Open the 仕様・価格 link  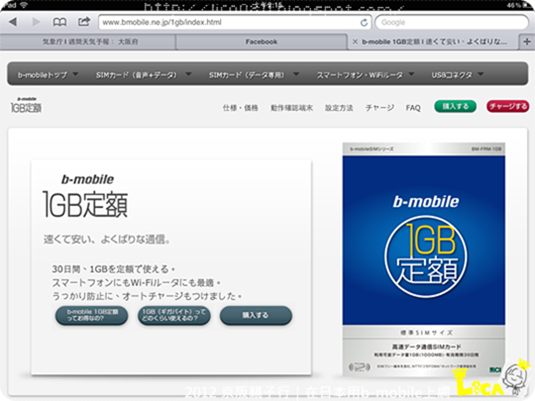click(x=240, y=108)
